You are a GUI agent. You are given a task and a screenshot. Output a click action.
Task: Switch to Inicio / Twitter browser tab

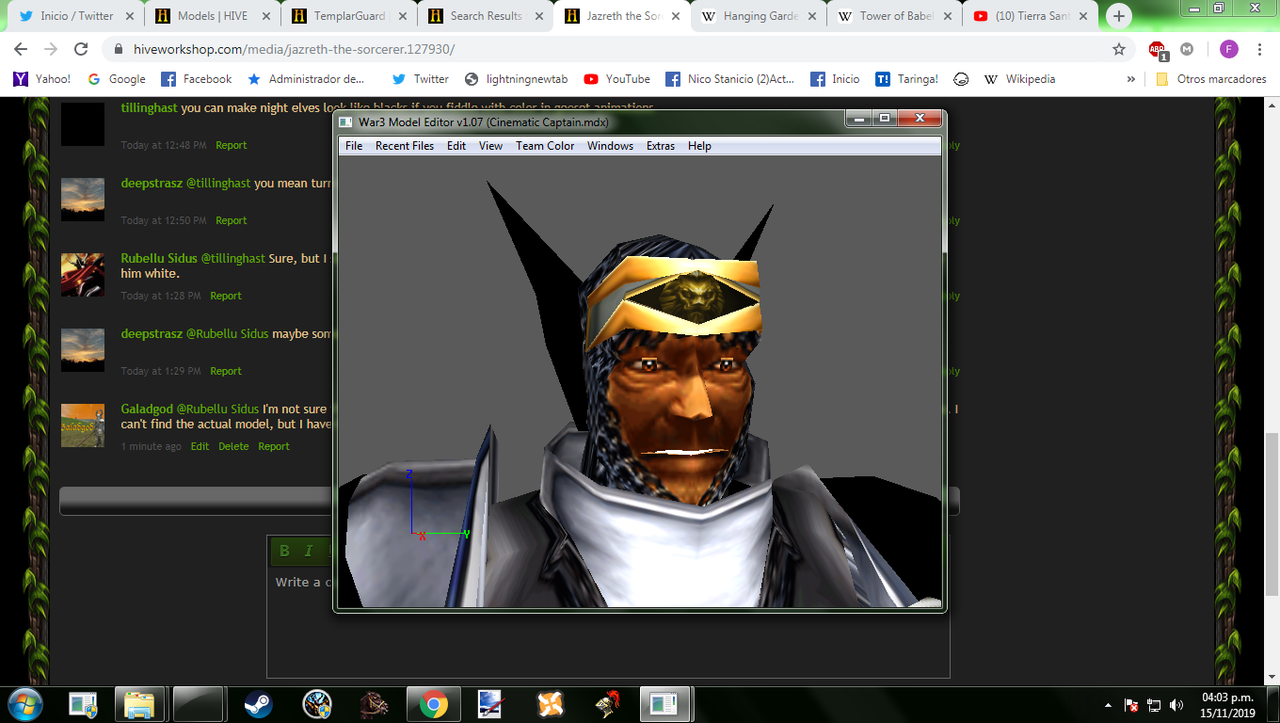[76, 16]
